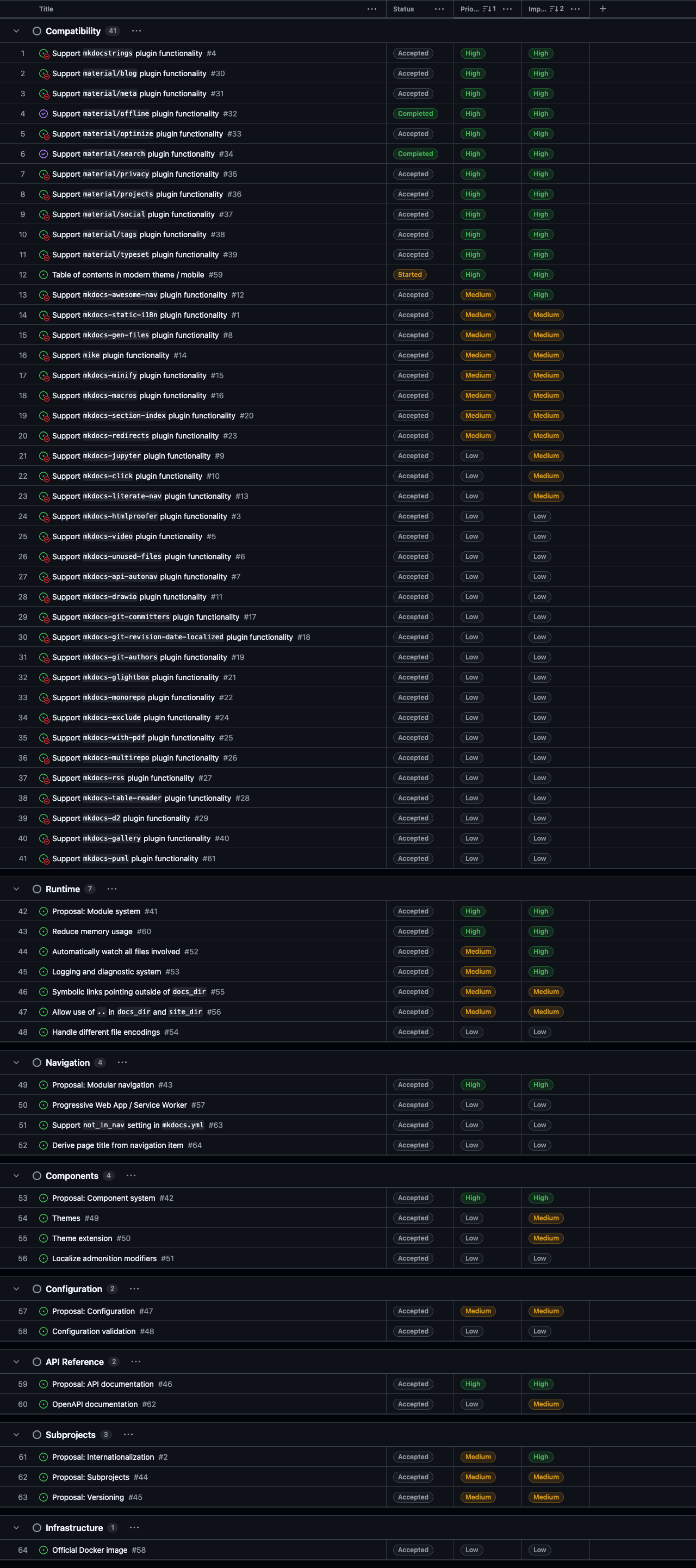Open the Priority column options menu

[507, 9]
